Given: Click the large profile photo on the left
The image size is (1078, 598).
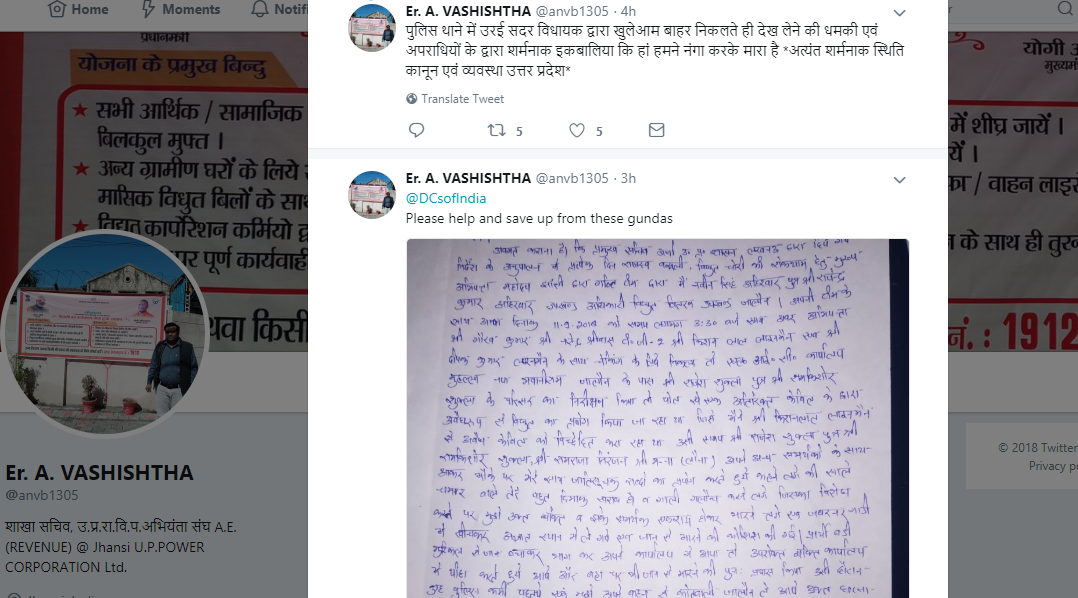Looking at the screenshot, I should pos(104,333).
